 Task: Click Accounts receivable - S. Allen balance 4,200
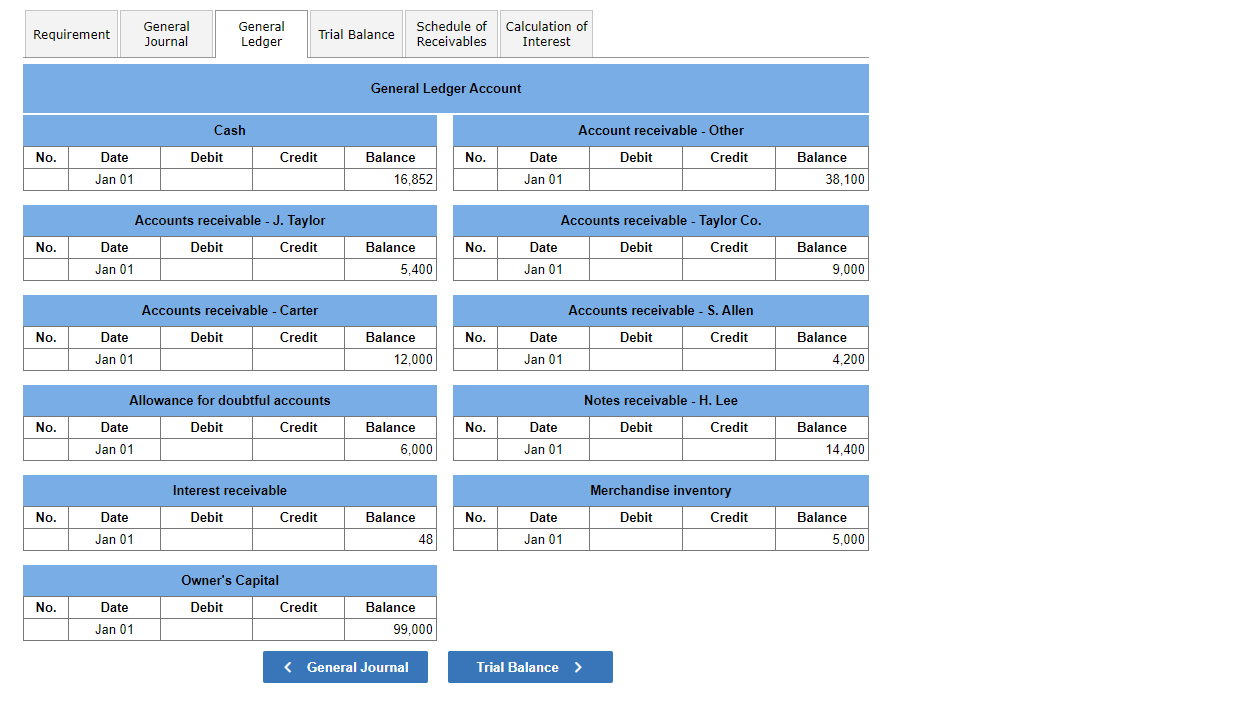tap(821, 359)
